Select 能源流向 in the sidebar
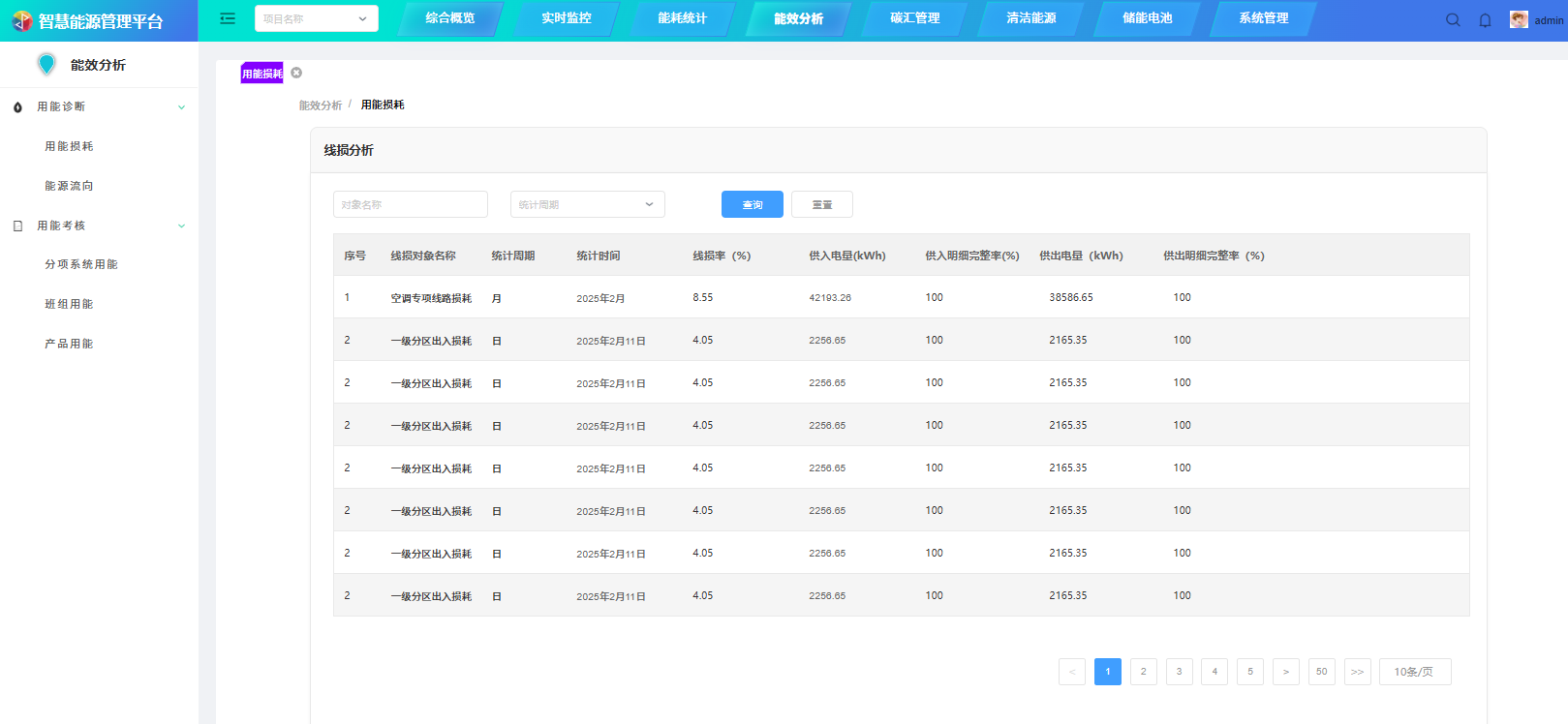The image size is (1568, 724). pyautogui.click(x=69, y=186)
